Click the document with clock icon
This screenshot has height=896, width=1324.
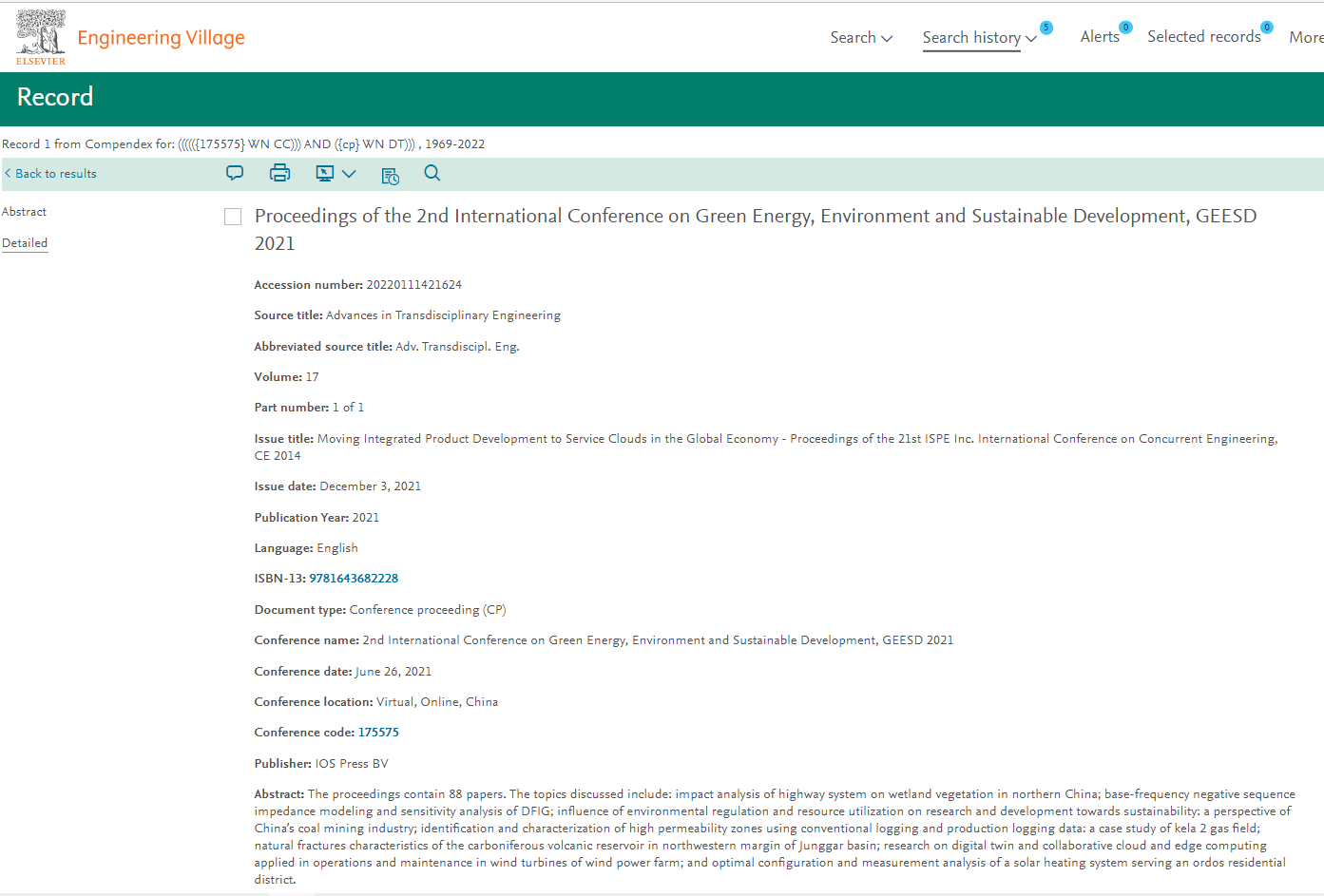390,176
